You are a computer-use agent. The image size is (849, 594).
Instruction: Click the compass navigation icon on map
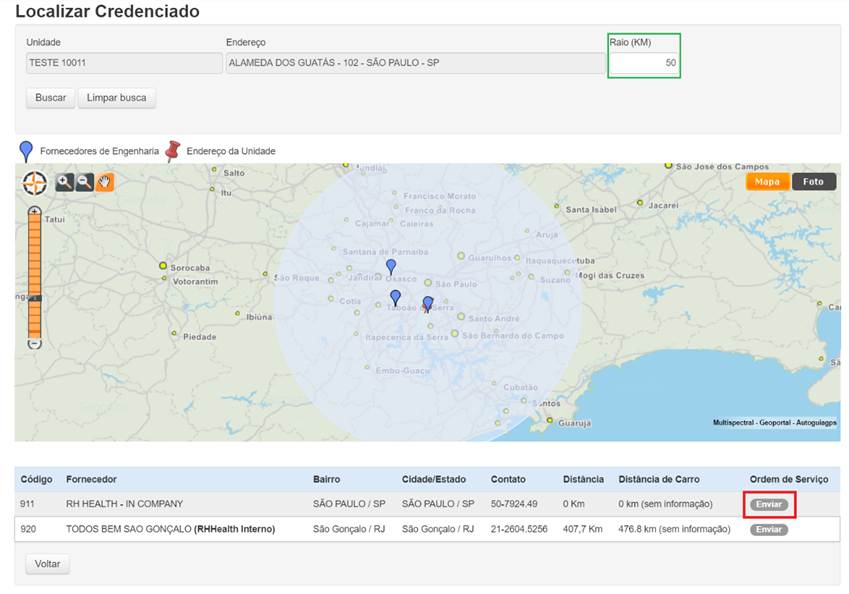point(35,183)
